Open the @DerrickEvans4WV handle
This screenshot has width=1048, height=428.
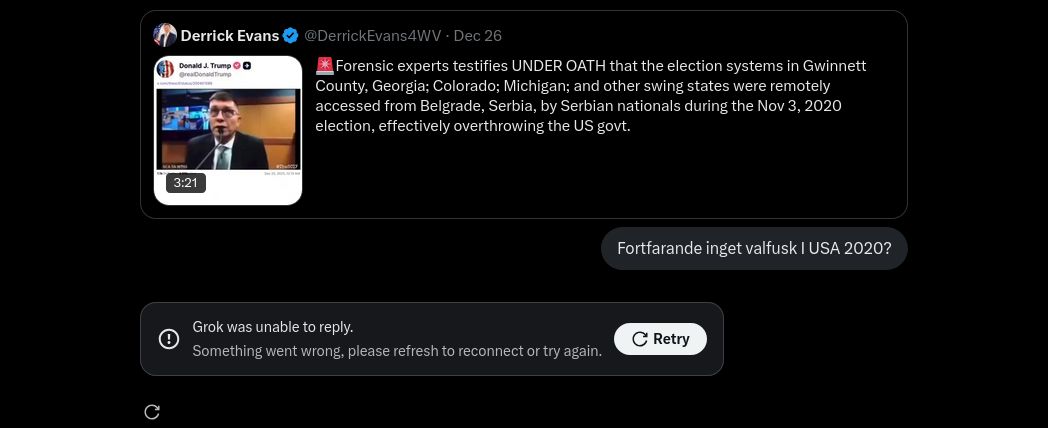(x=372, y=36)
